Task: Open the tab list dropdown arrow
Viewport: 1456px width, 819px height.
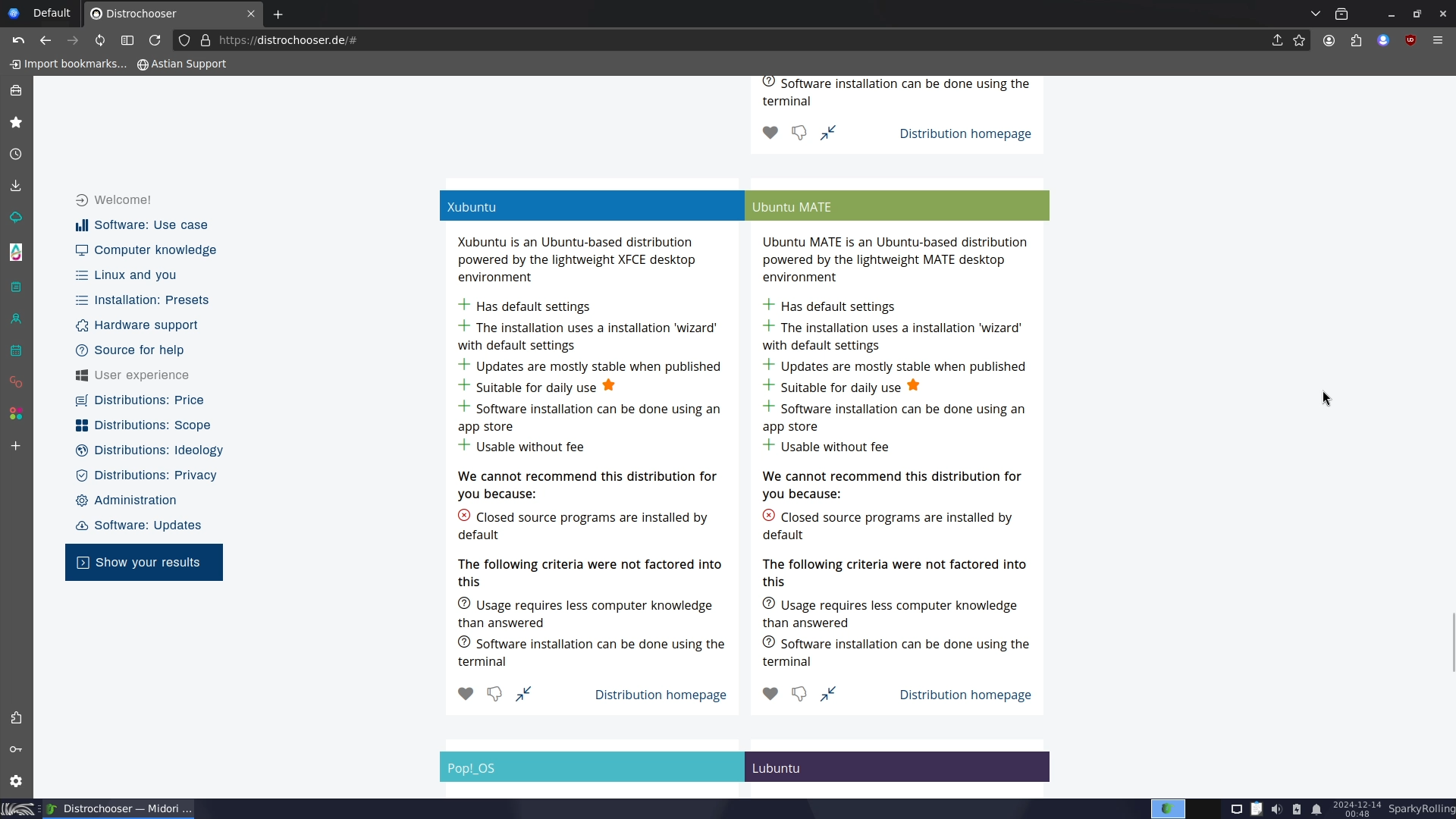Action: point(1316,14)
